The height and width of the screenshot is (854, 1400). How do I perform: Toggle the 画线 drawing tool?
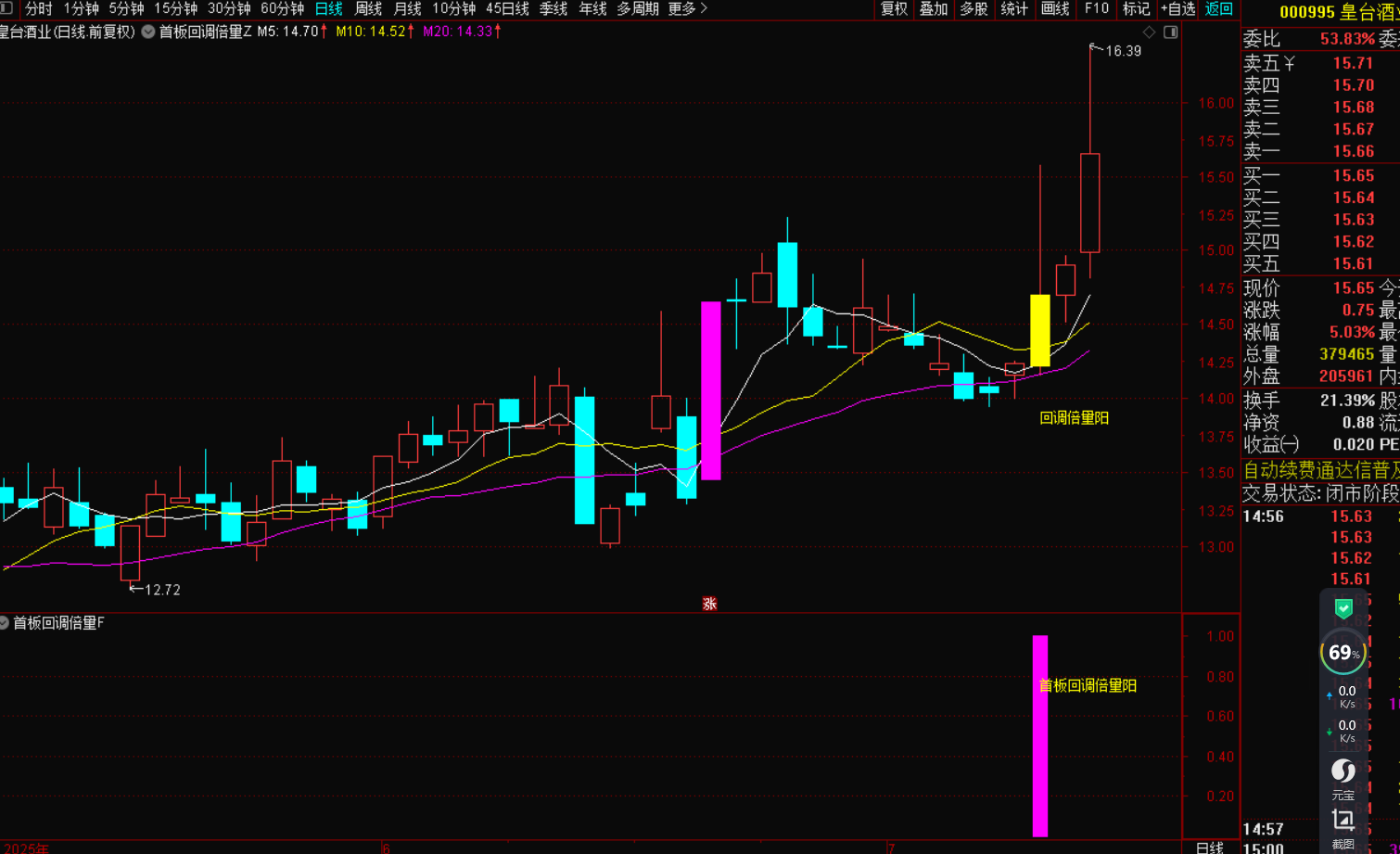click(1055, 8)
